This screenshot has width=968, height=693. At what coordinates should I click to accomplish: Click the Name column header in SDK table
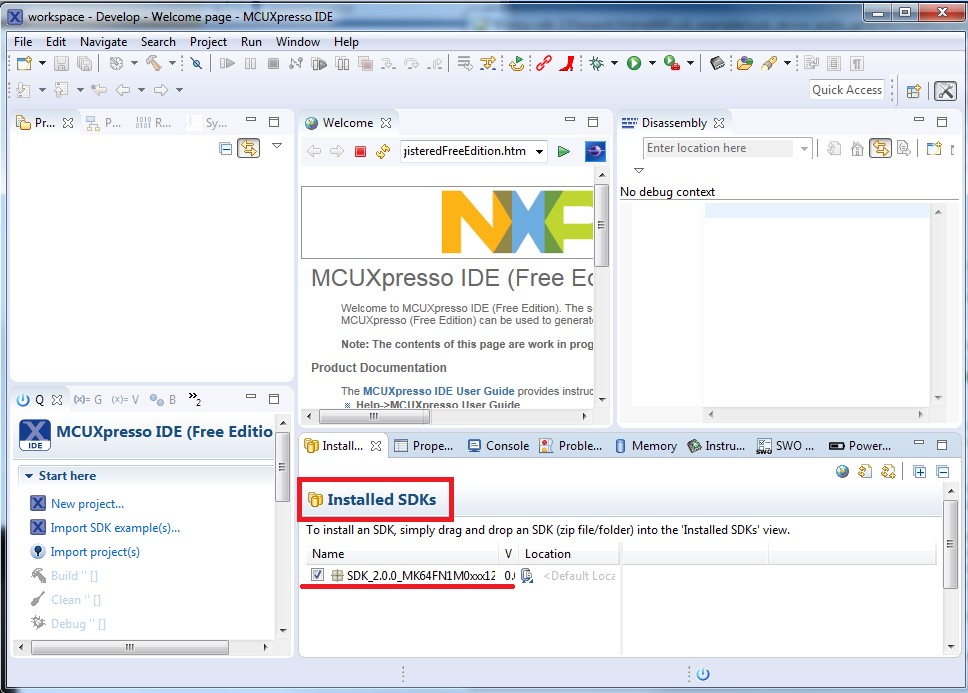(328, 554)
